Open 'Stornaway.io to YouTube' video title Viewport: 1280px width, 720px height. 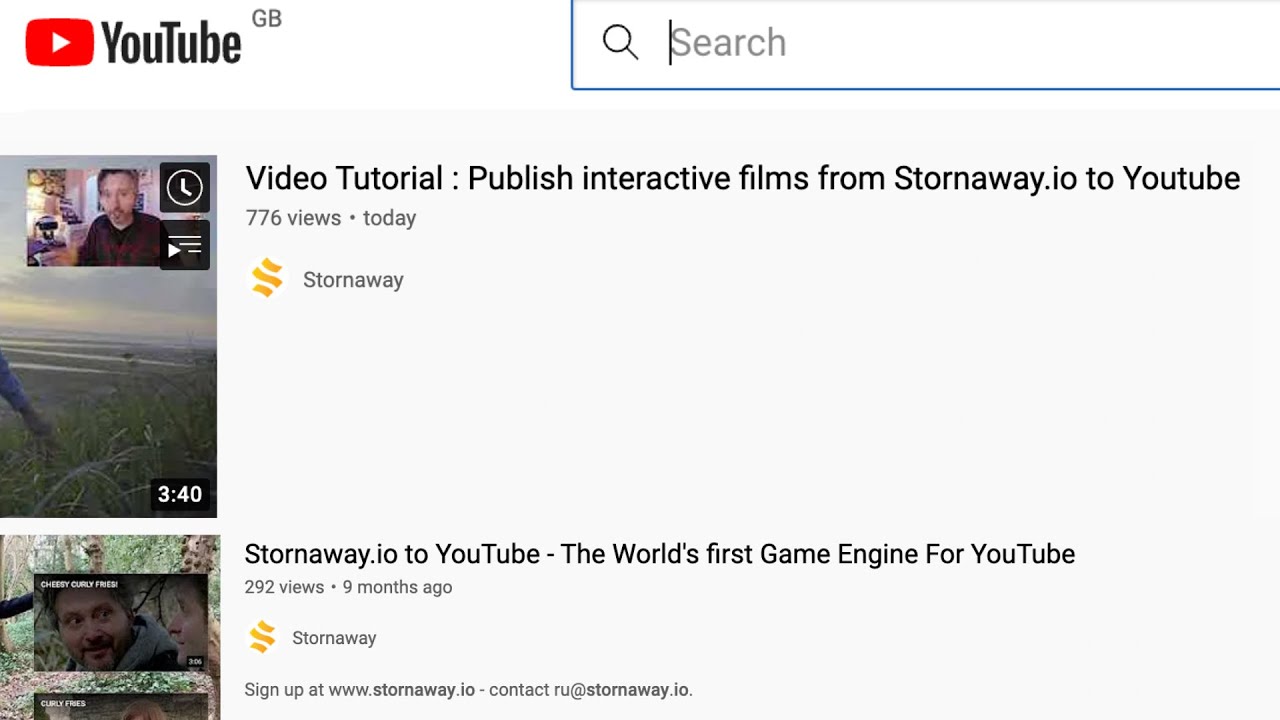(659, 554)
